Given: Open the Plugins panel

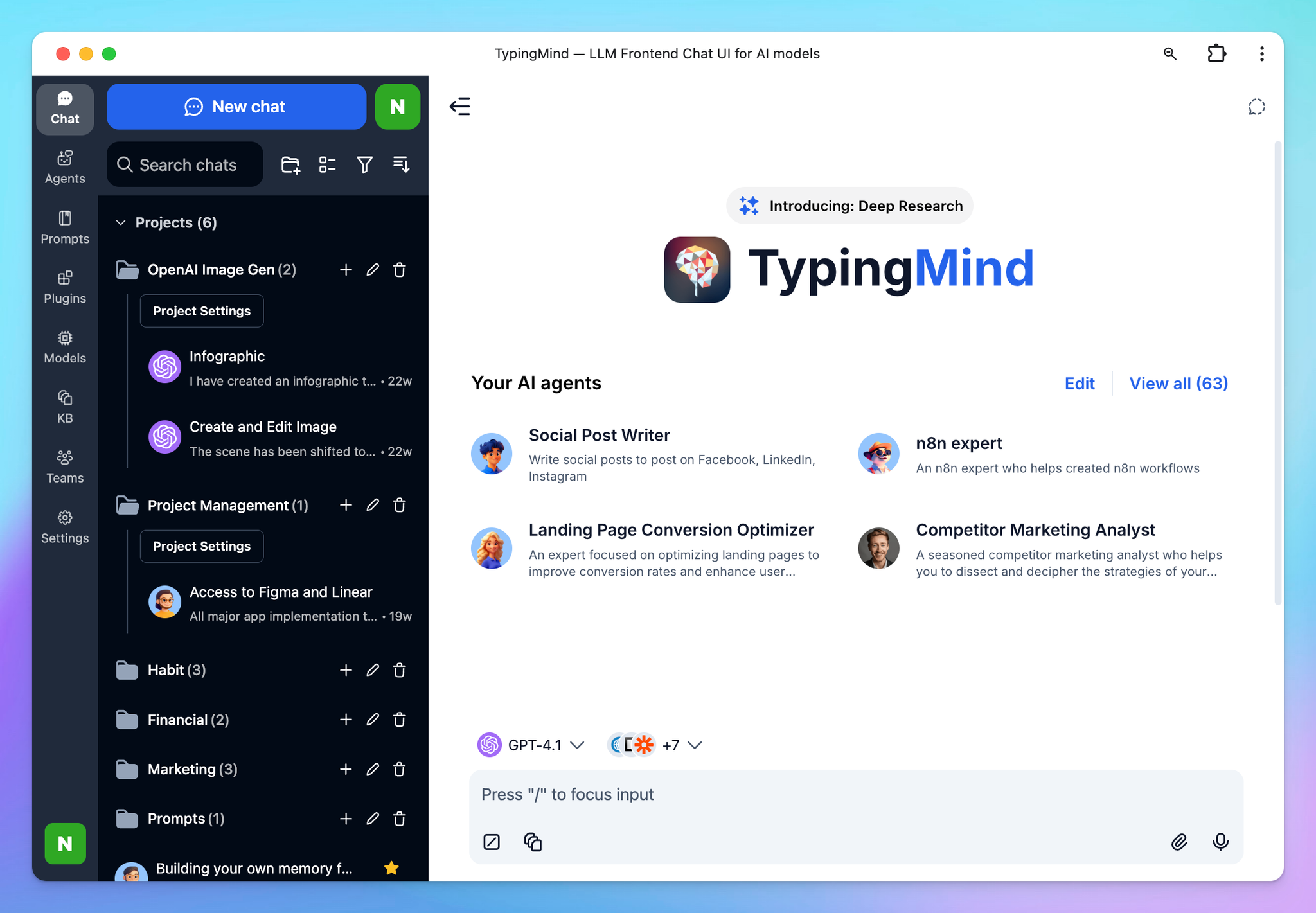Looking at the screenshot, I should (64, 286).
